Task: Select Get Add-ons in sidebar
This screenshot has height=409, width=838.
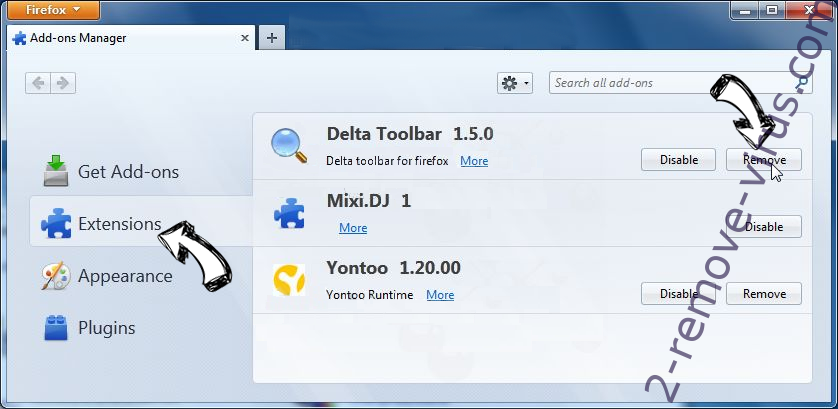Action: tap(128, 172)
